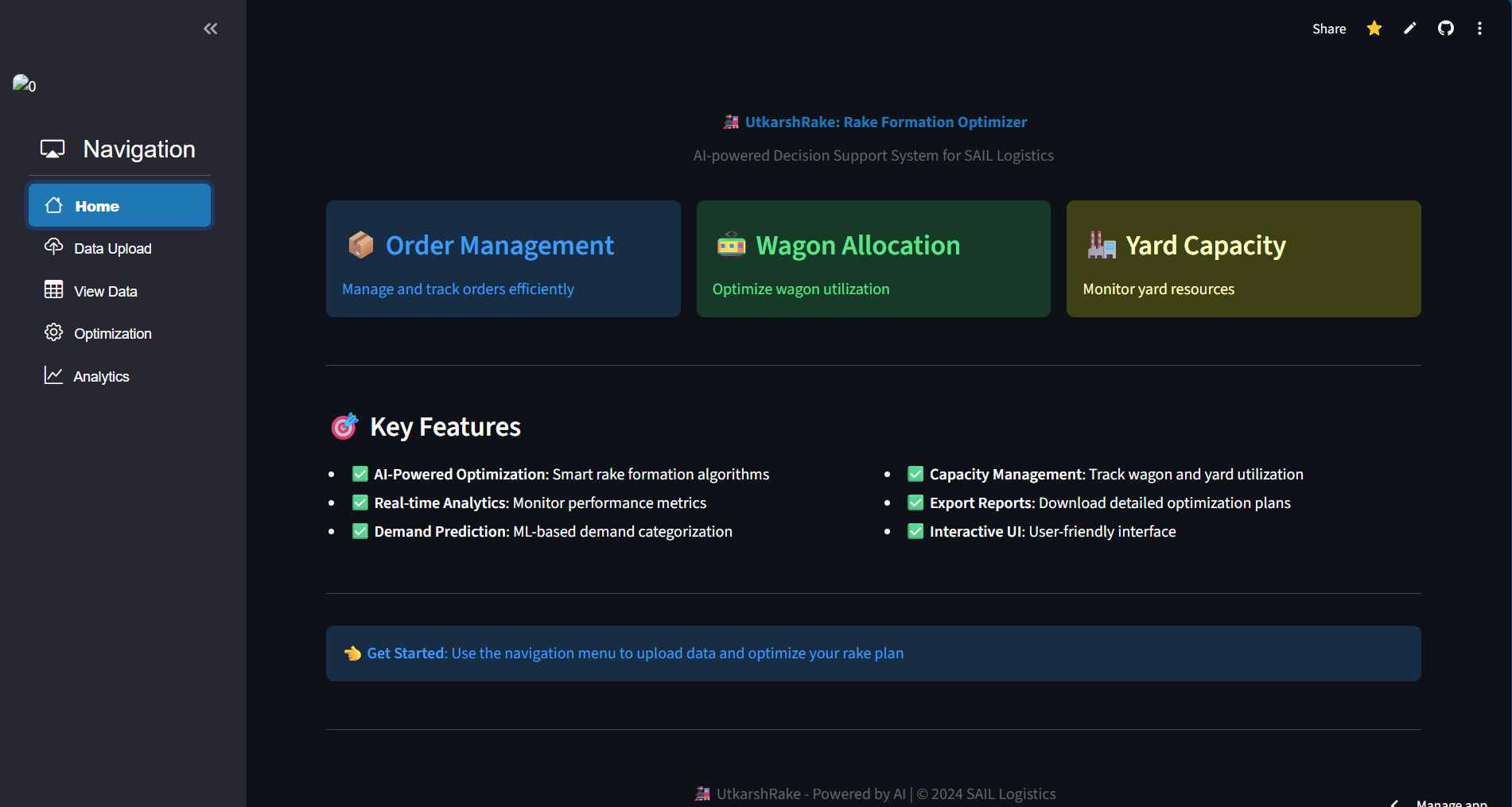Click the Get Started instruction text
The height and width of the screenshot is (807, 1512).
636,654
